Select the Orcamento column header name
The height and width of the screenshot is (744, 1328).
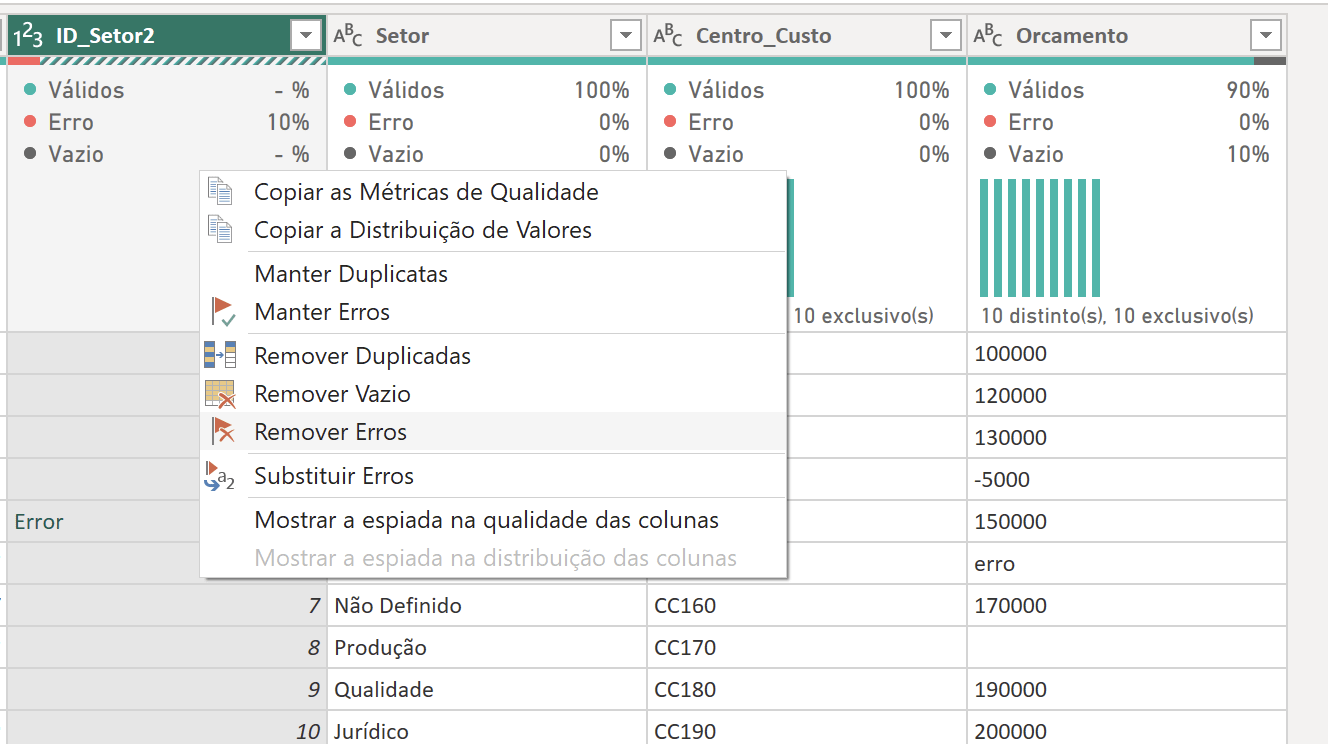coord(1072,36)
